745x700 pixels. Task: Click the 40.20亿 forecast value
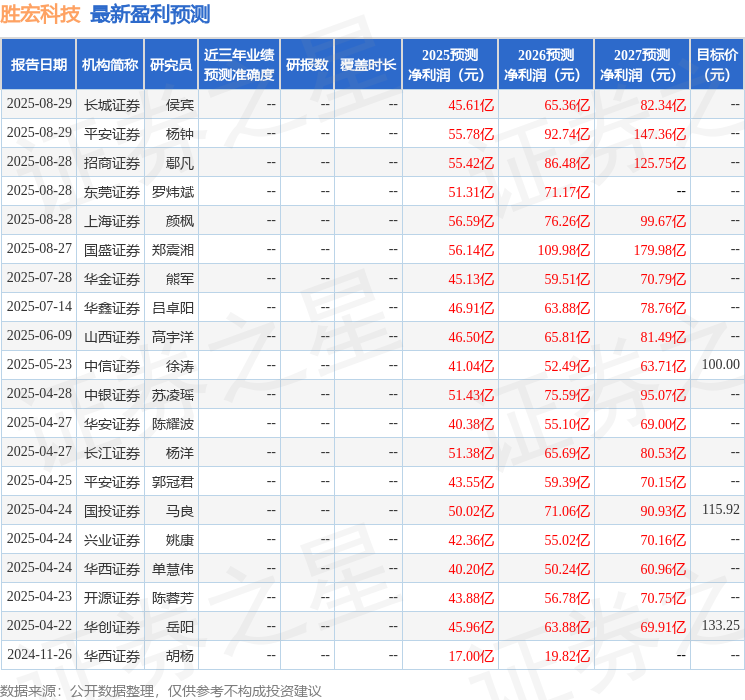click(x=471, y=569)
